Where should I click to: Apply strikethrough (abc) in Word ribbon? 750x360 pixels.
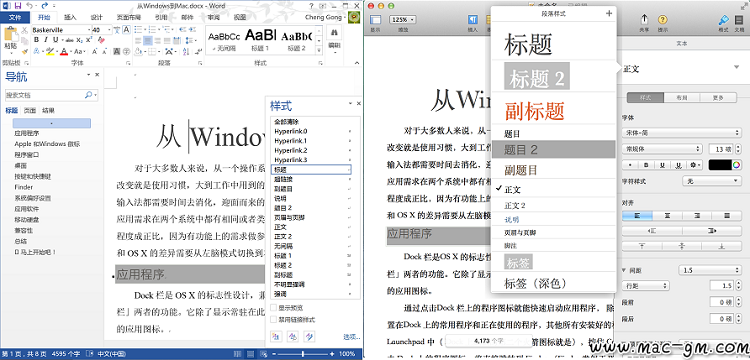tap(69, 40)
